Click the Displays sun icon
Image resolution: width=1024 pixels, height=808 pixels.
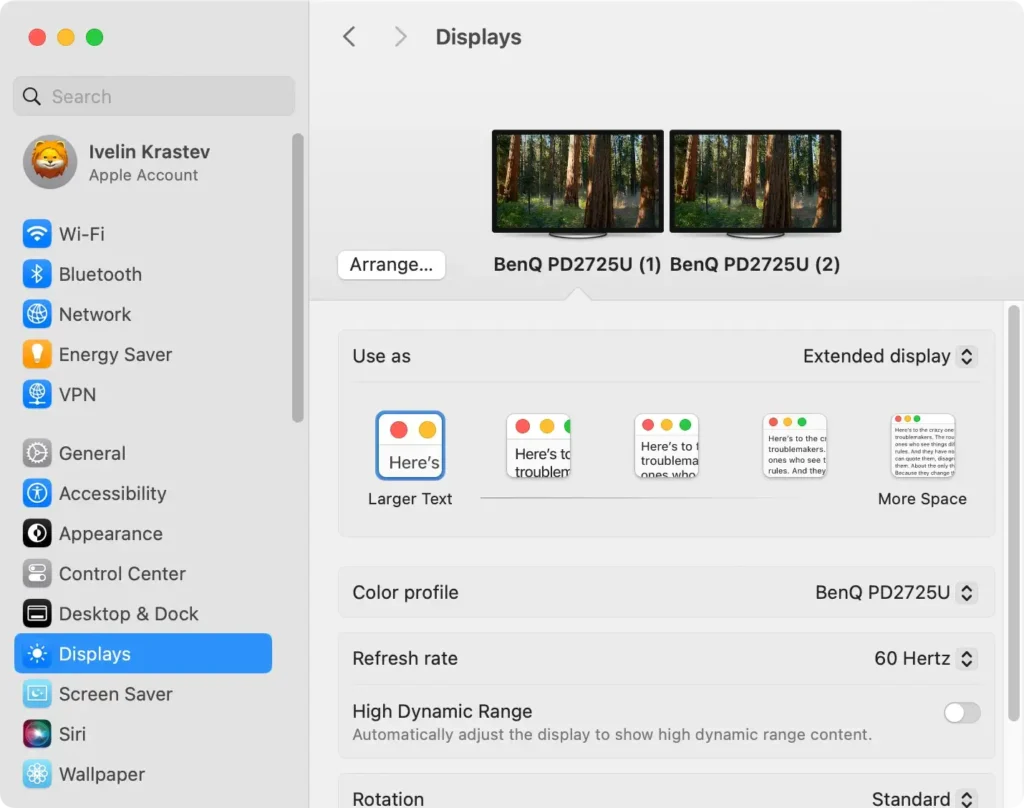(37, 654)
